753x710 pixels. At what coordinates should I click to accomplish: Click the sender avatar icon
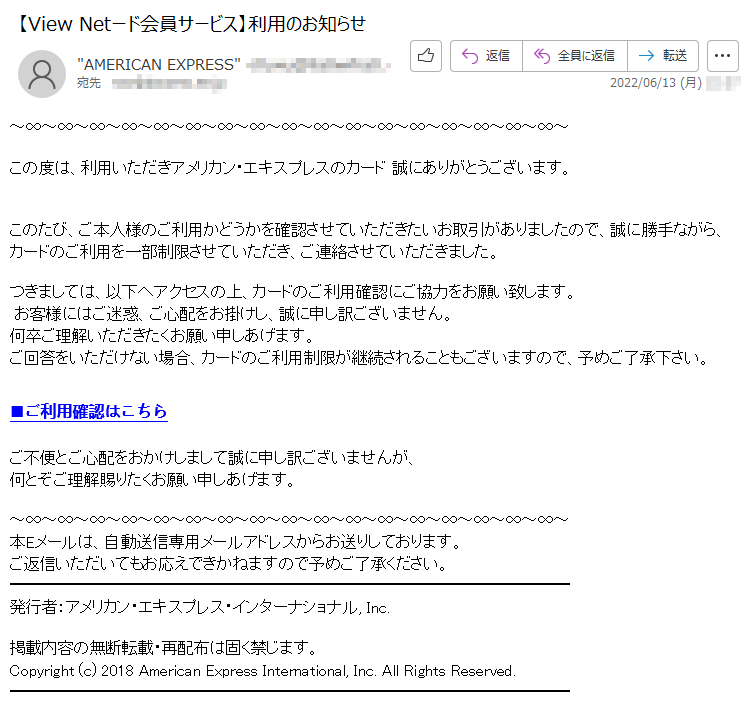point(42,74)
